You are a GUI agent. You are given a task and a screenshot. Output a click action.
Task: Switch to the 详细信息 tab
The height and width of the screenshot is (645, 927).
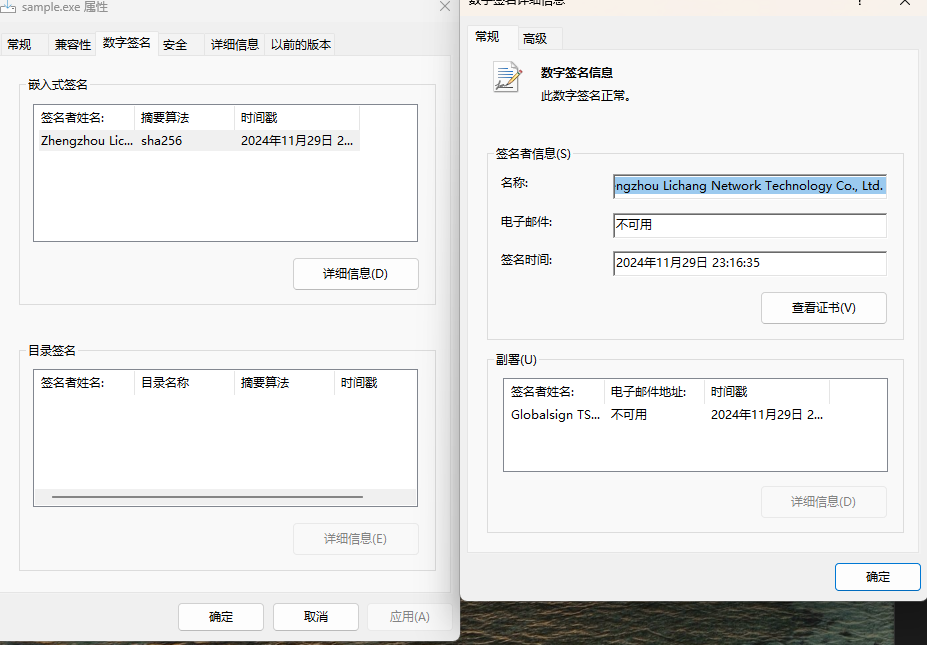[235, 45]
